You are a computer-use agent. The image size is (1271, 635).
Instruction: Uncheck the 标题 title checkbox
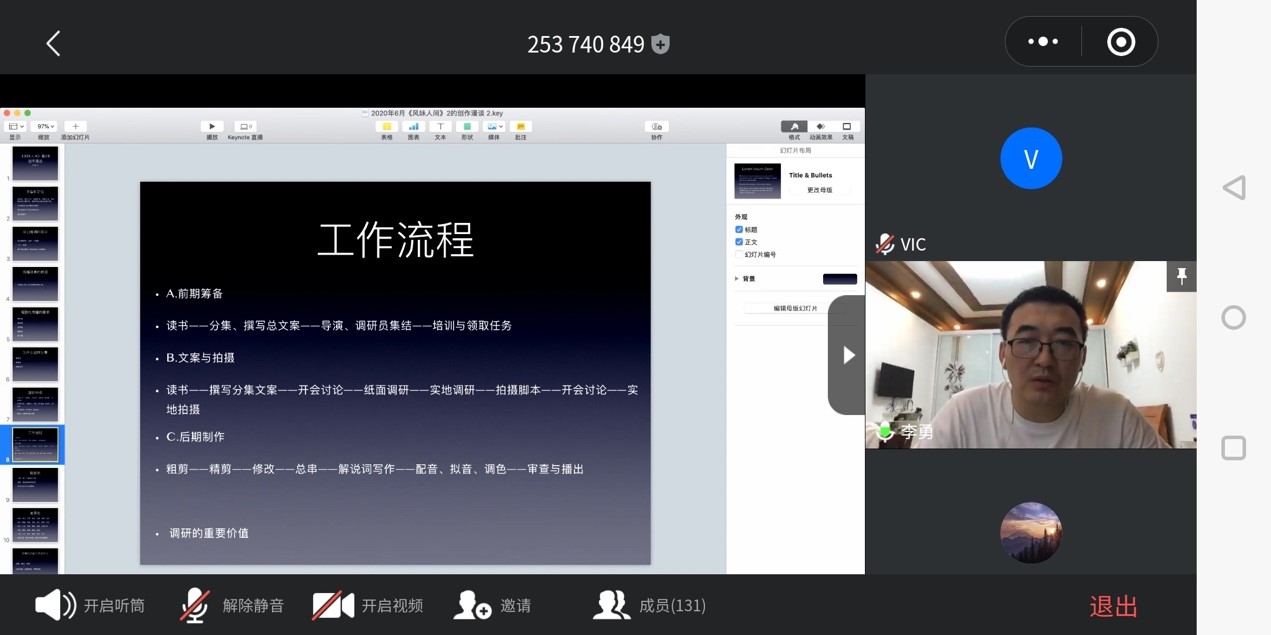[x=739, y=229]
